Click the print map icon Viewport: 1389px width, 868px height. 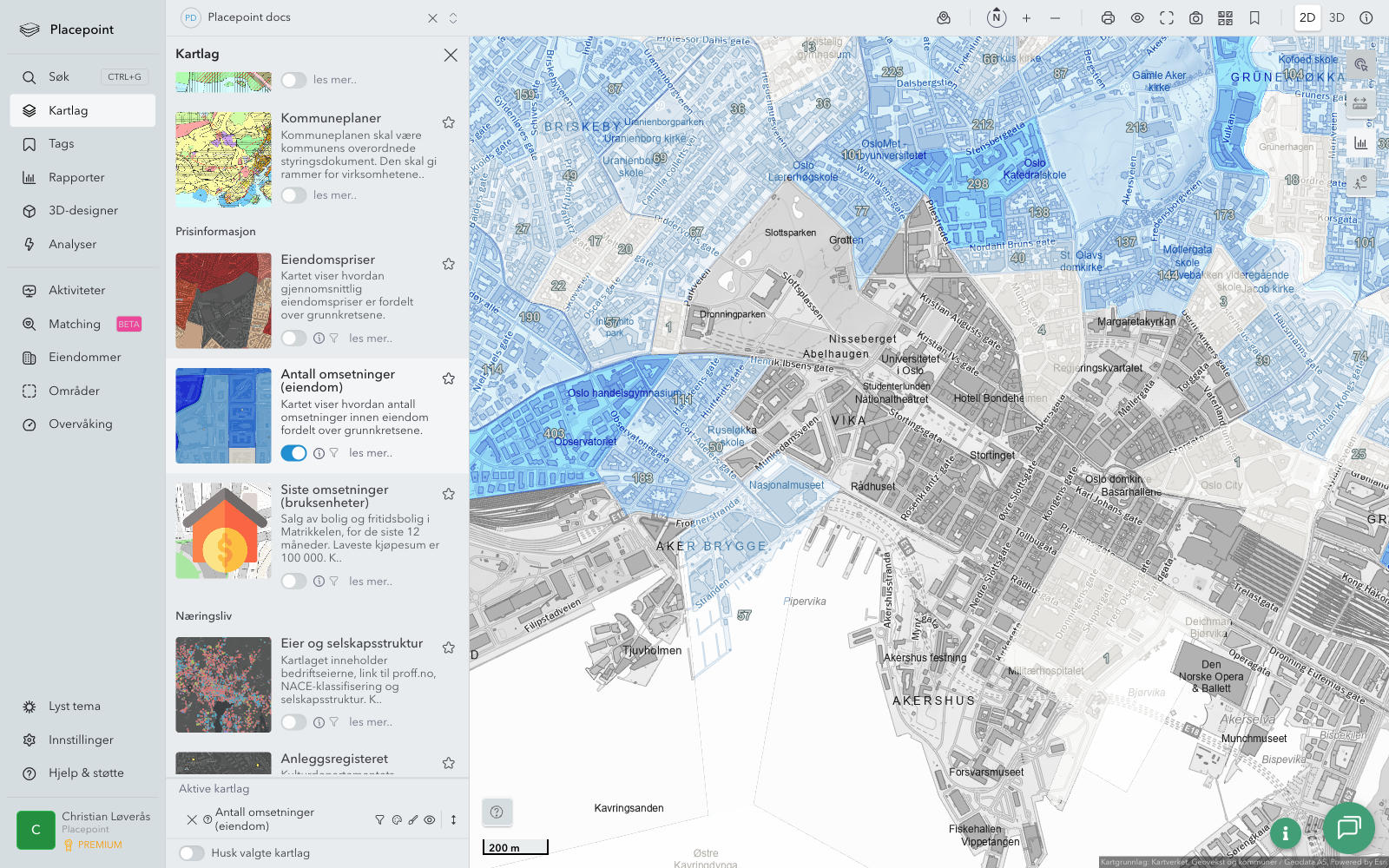point(1108,18)
